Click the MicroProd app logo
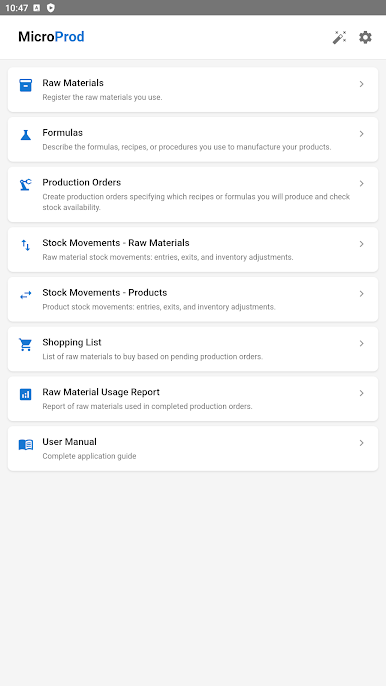Image resolution: width=386 pixels, height=686 pixels. pyautogui.click(x=51, y=37)
